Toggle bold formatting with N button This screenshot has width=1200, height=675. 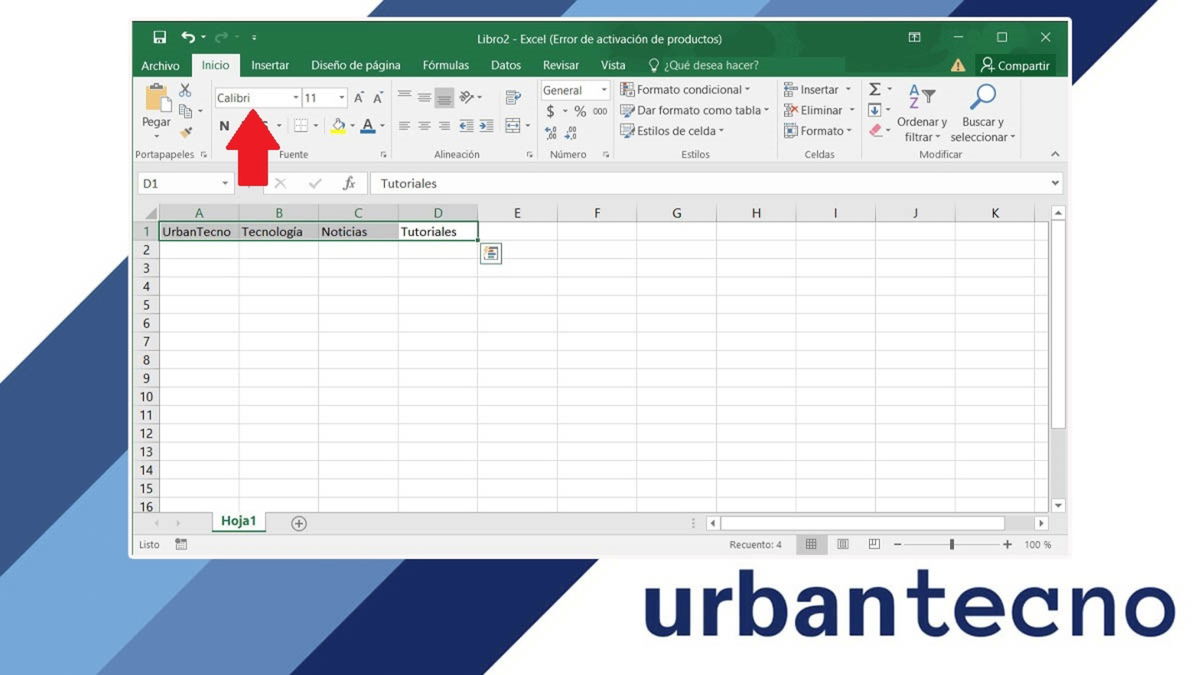223,124
